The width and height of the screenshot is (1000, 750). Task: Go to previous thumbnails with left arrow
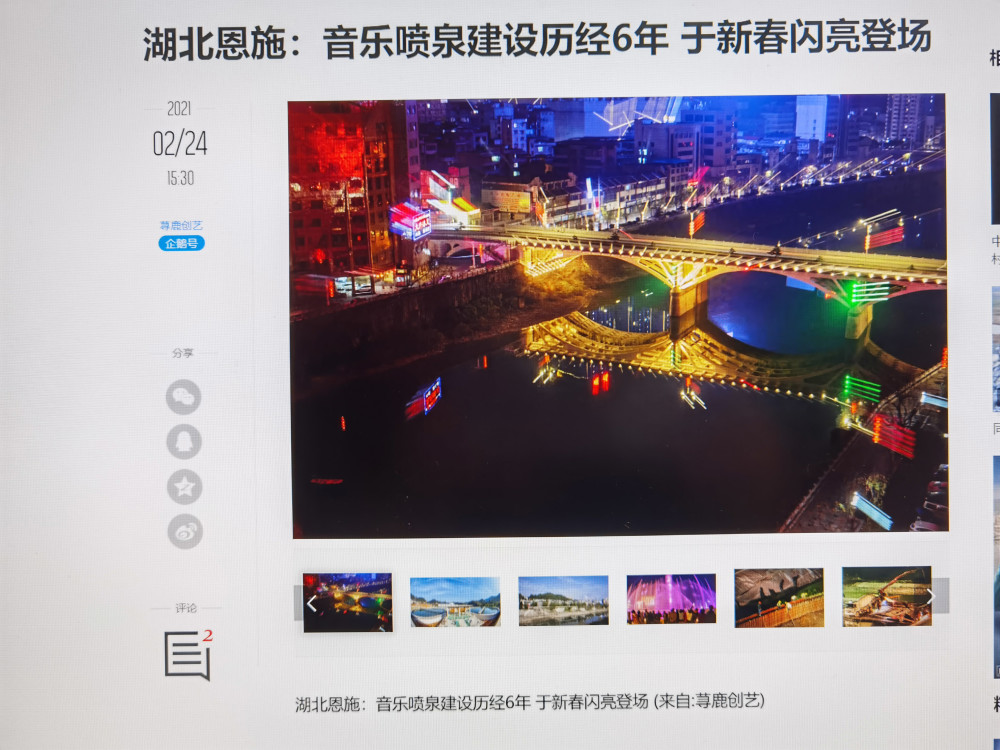(311, 603)
